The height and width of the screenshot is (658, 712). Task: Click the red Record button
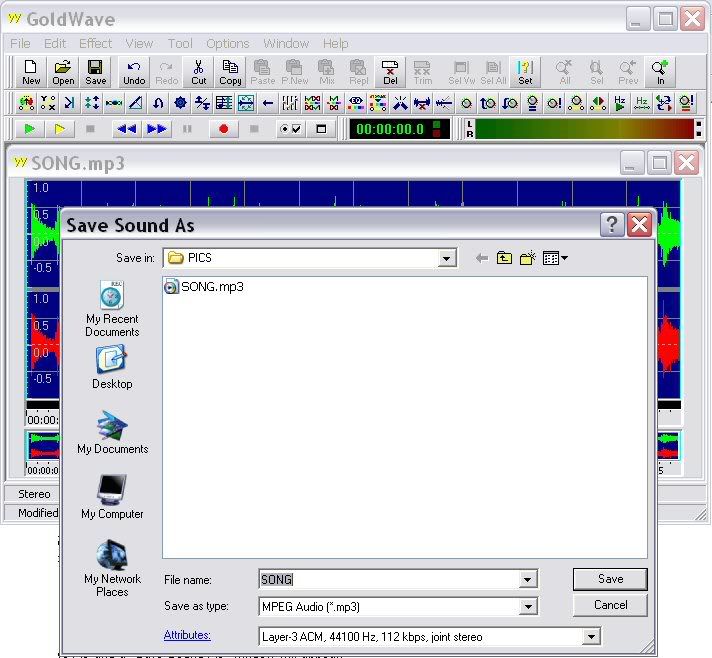(x=223, y=129)
